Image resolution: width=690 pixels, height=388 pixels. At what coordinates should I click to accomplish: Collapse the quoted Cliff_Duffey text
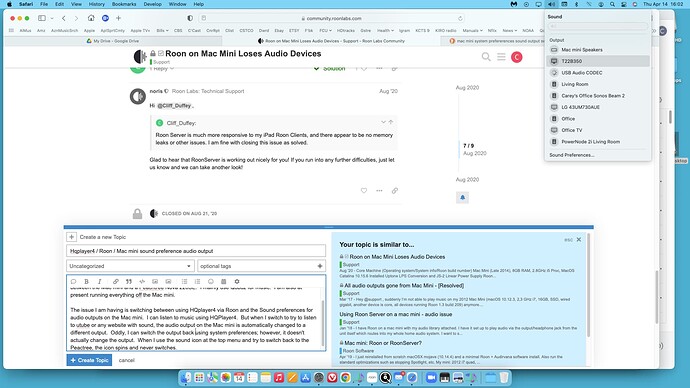pos(383,122)
